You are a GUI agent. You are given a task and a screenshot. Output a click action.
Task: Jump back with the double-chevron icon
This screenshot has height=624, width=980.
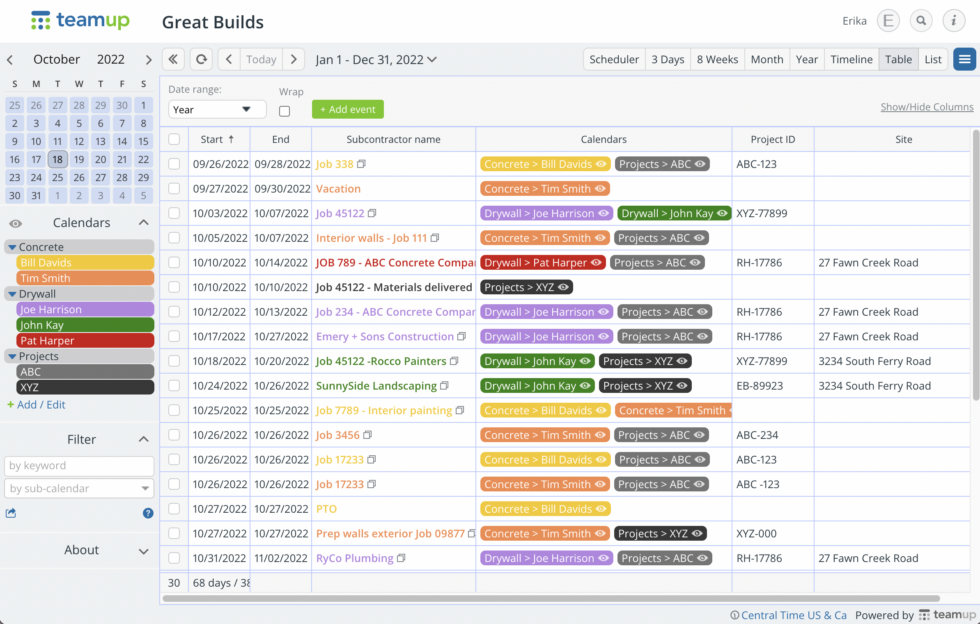172,58
